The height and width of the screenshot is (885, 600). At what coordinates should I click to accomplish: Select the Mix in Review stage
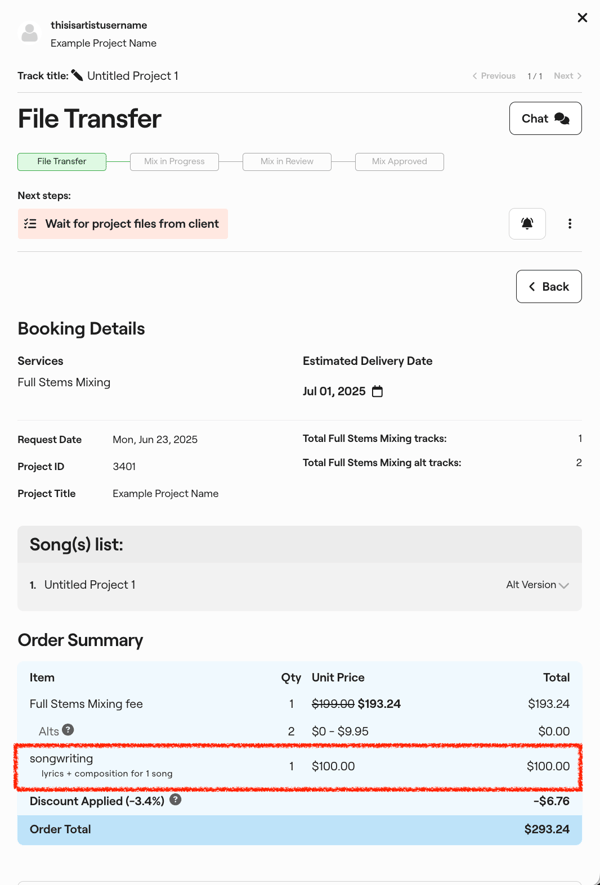click(287, 161)
